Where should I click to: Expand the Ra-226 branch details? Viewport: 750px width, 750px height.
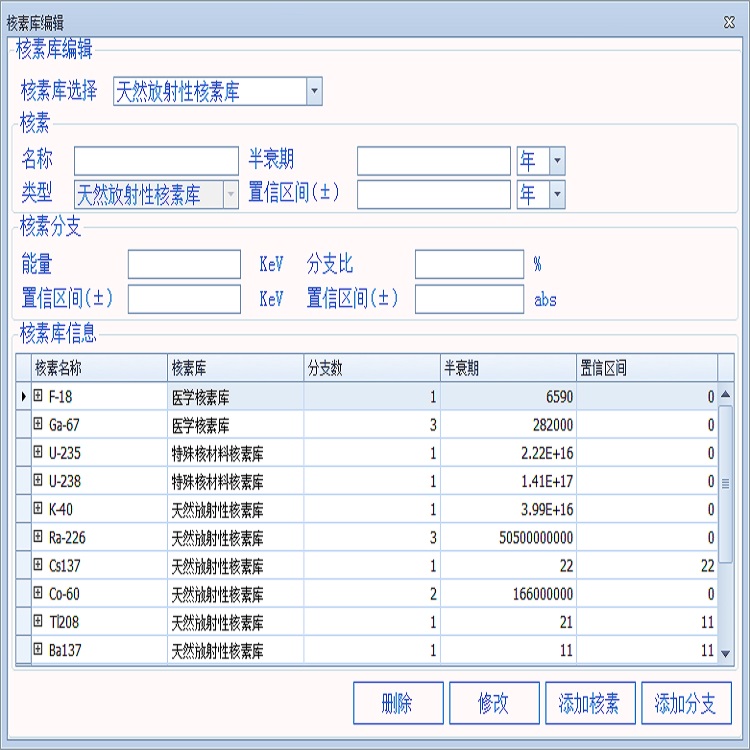coord(38,537)
